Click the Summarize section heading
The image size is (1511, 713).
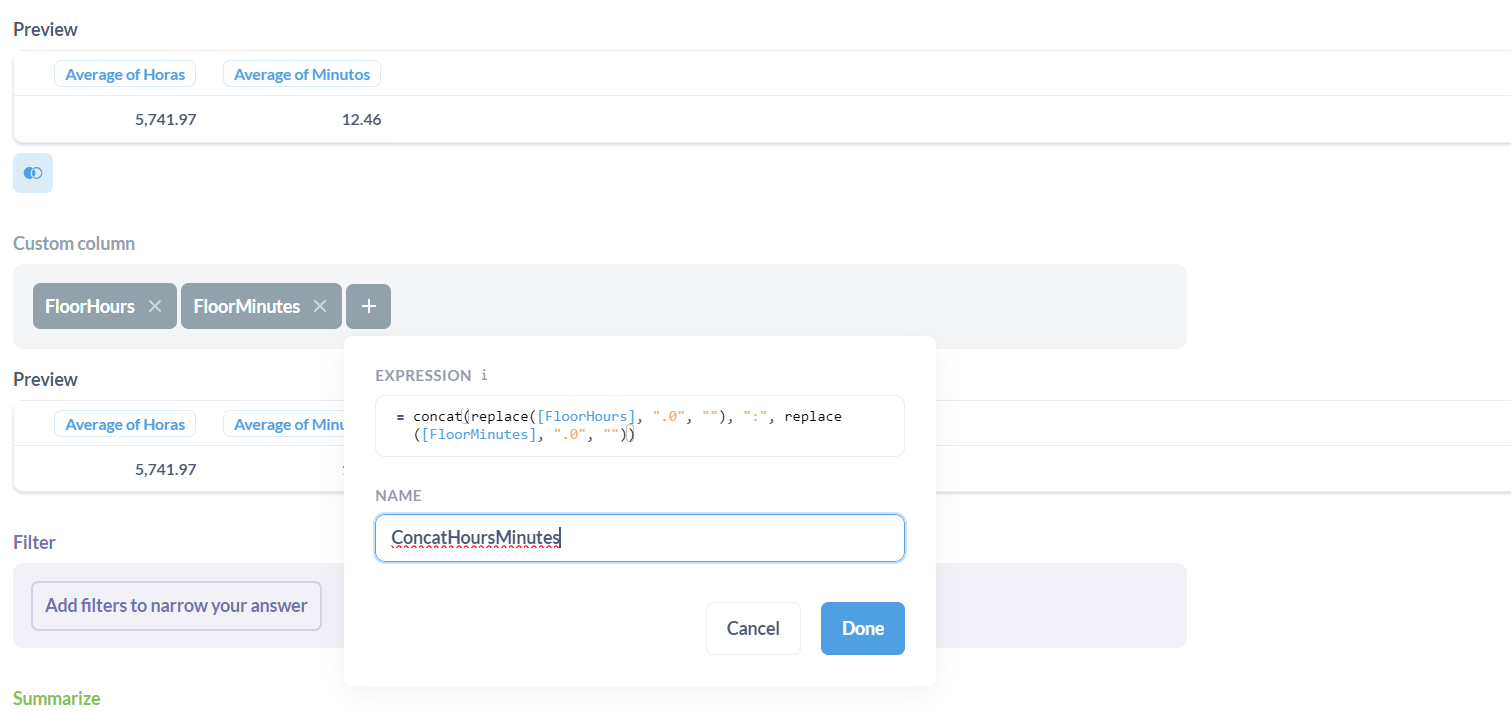pos(56,697)
